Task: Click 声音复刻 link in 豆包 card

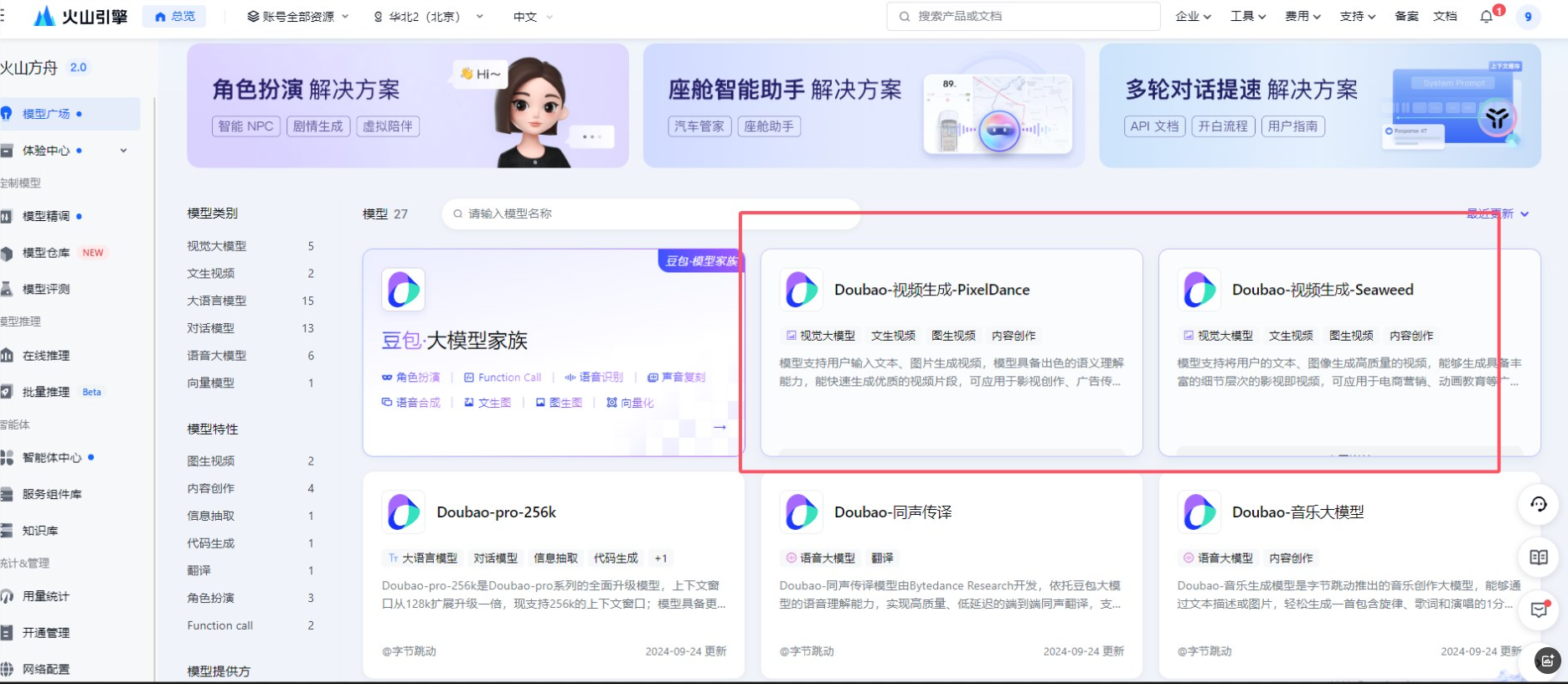Action: (x=676, y=378)
